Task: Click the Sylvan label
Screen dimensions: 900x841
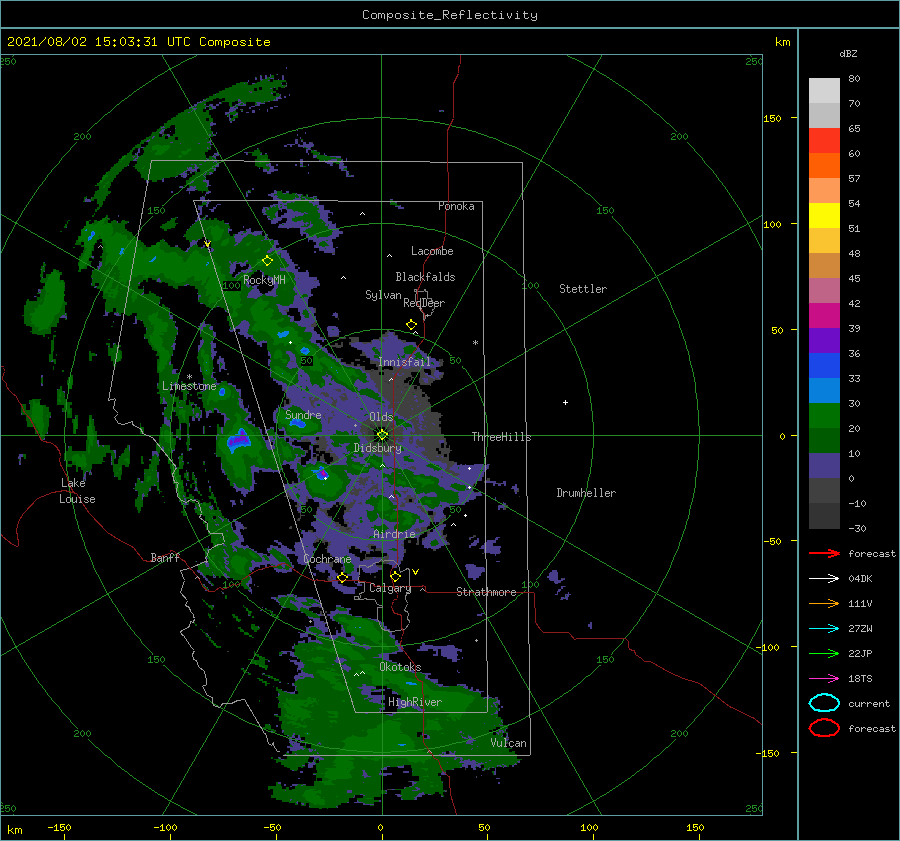Action: pos(383,295)
